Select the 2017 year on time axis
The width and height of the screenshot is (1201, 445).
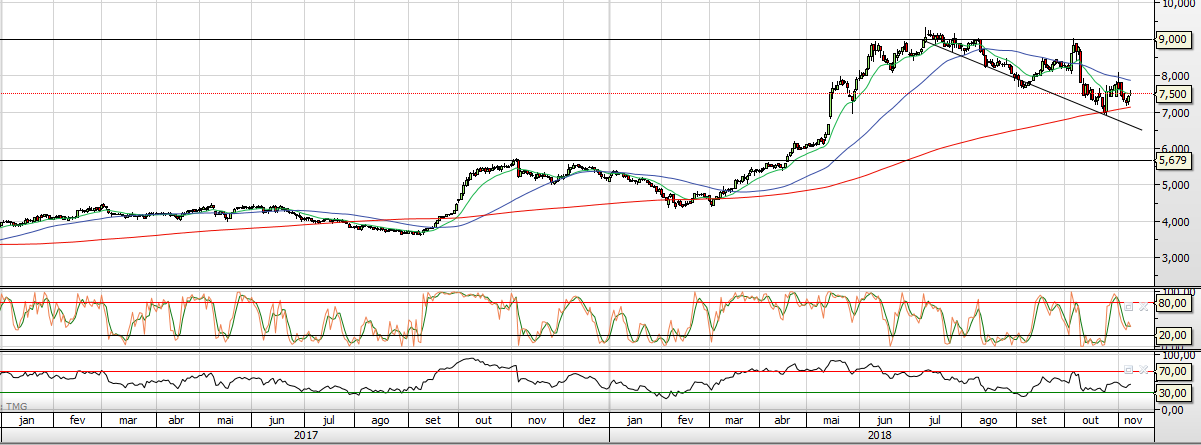tap(306, 436)
